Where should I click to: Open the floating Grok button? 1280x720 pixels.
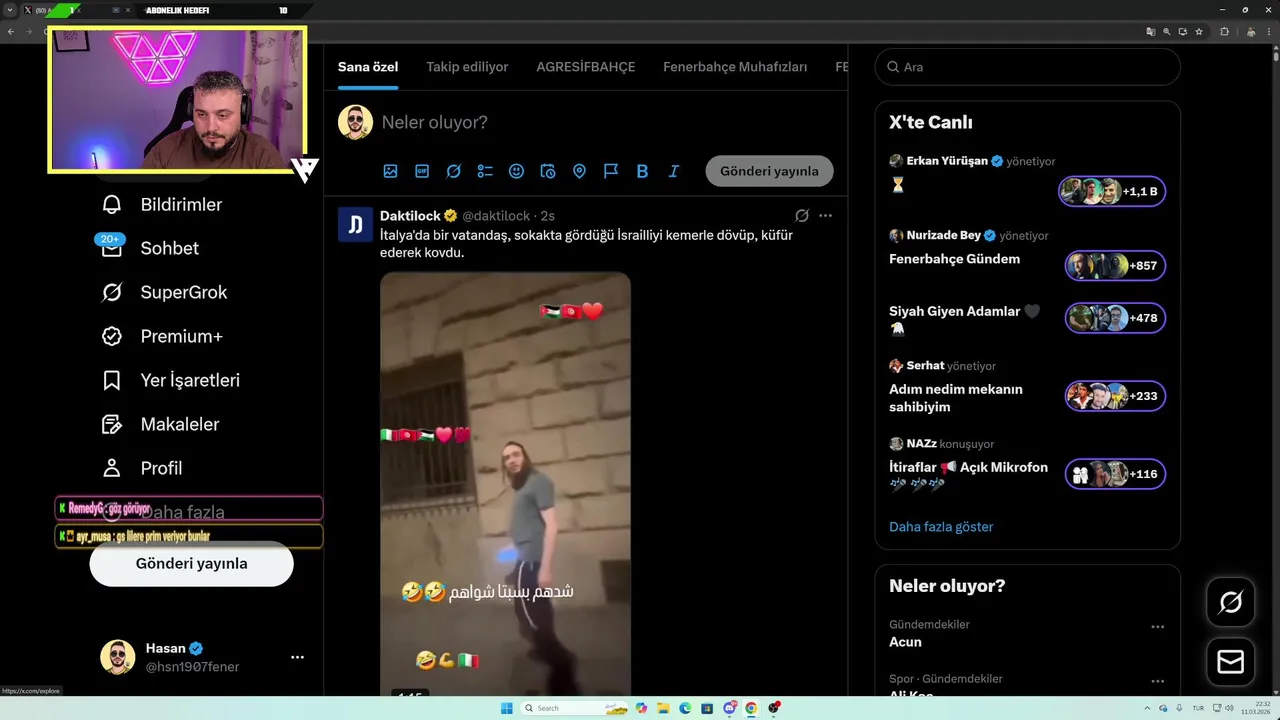coord(1231,602)
